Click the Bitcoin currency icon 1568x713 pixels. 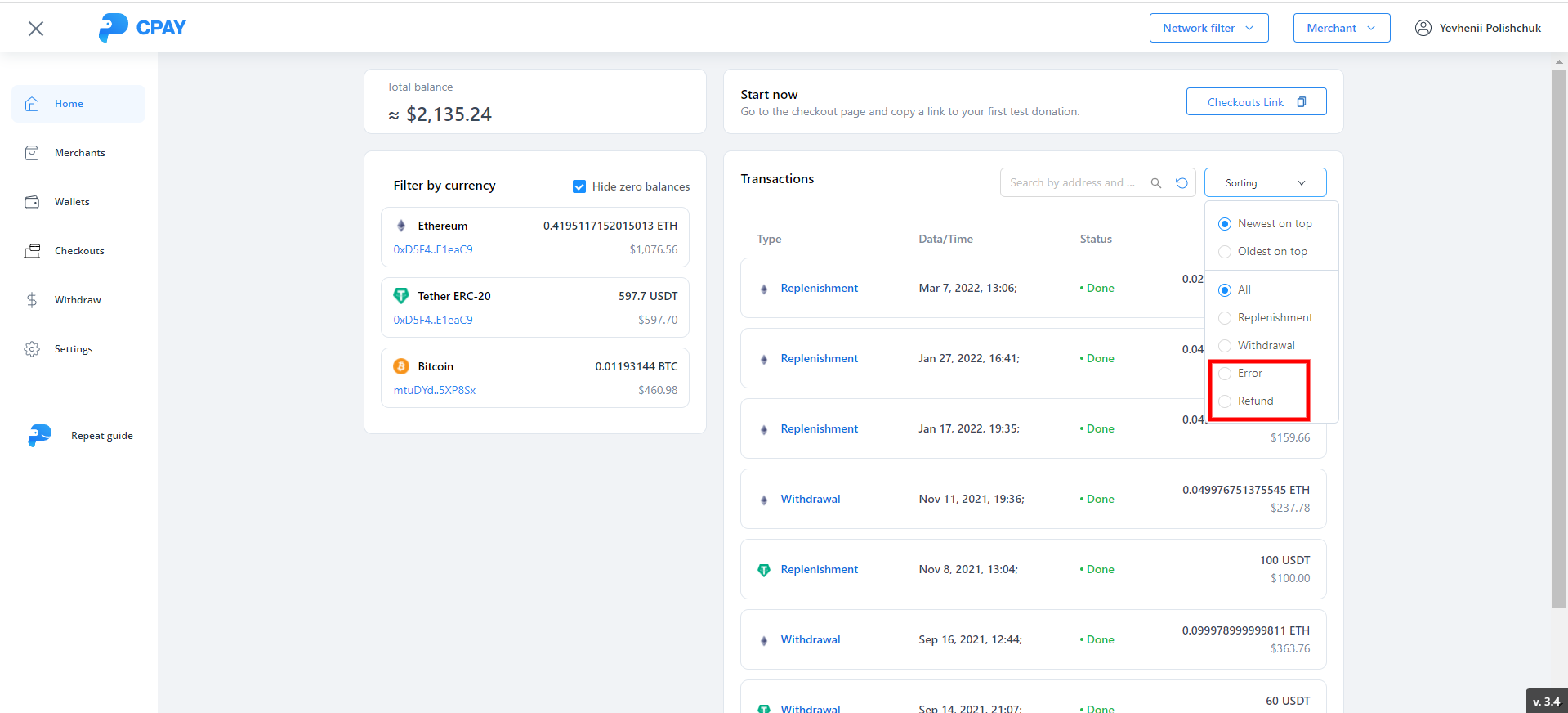pos(401,366)
